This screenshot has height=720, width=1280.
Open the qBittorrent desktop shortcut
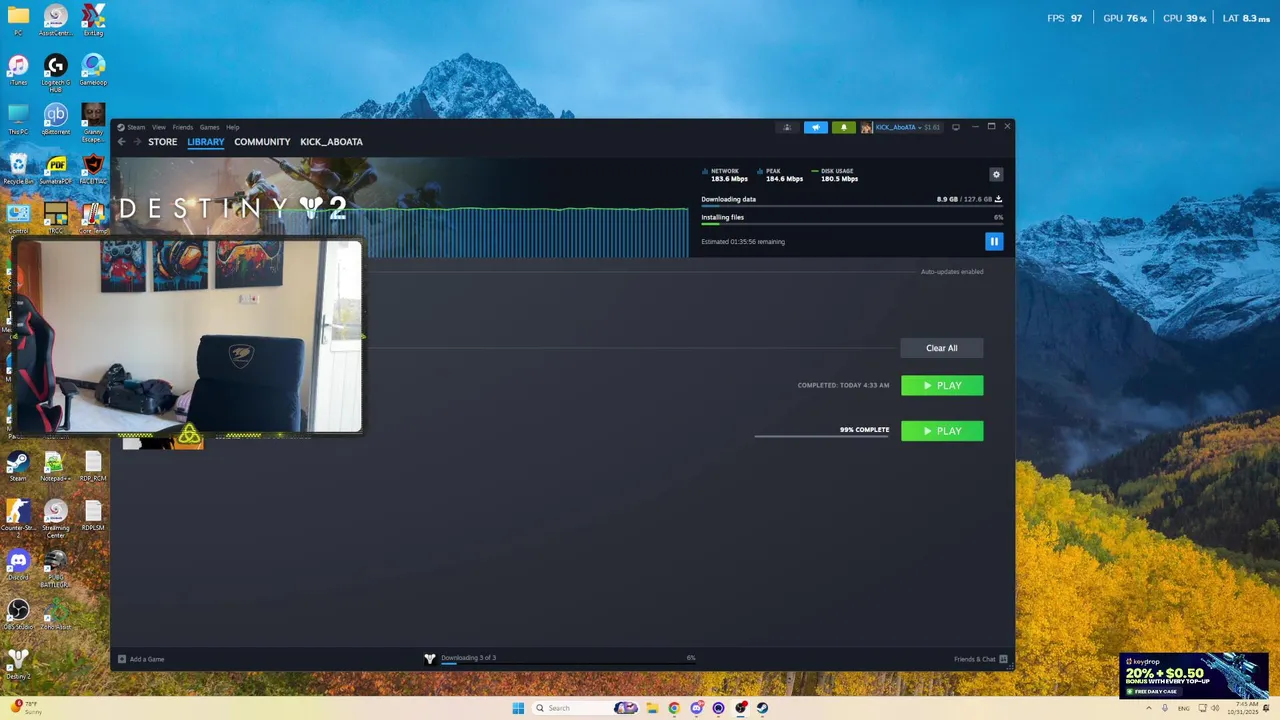click(56, 120)
